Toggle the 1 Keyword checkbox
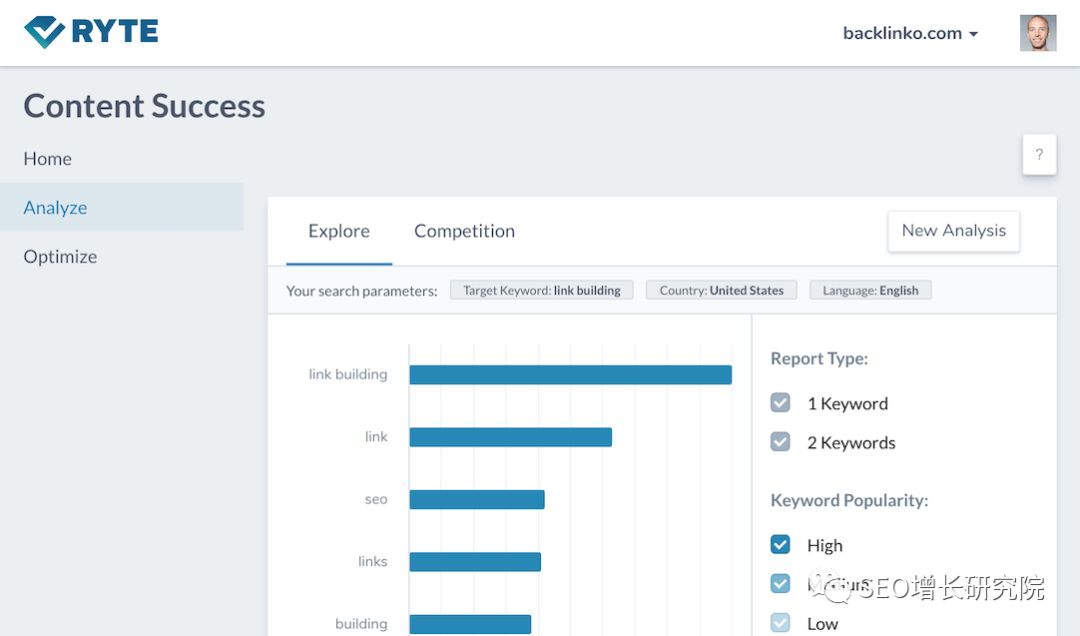Viewport: 1080px width, 636px height. point(780,402)
